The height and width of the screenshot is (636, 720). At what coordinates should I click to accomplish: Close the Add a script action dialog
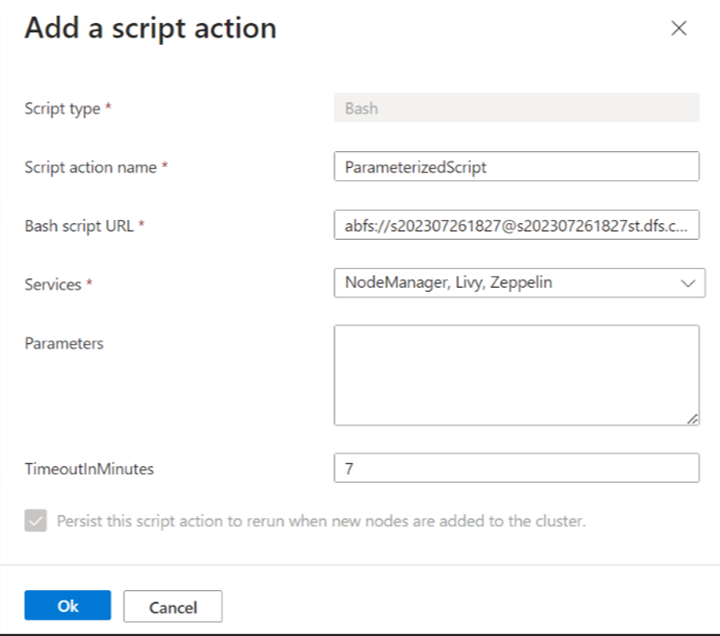tap(679, 28)
